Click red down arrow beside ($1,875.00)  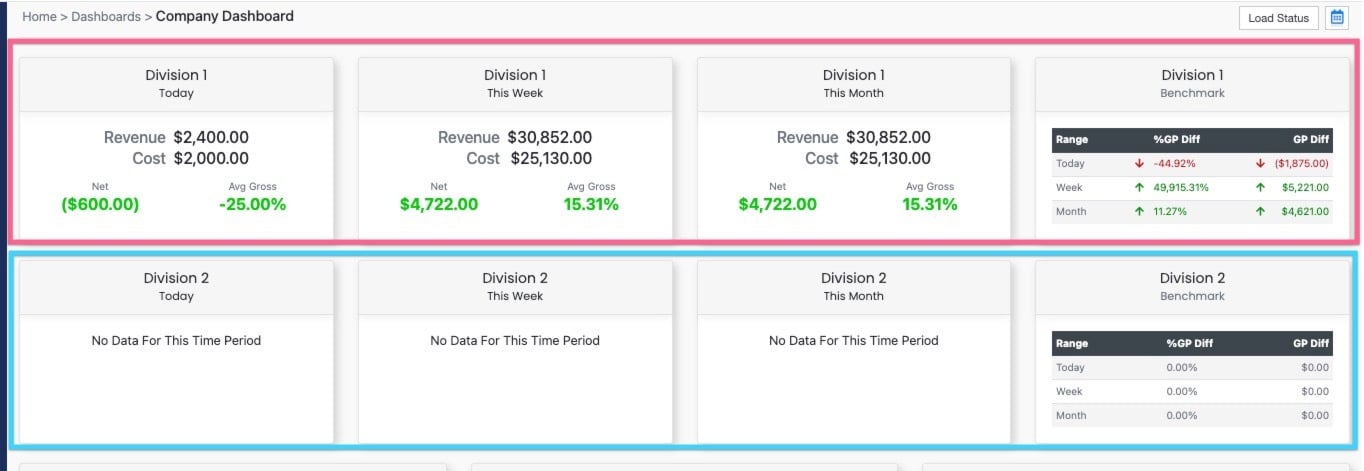1260,163
